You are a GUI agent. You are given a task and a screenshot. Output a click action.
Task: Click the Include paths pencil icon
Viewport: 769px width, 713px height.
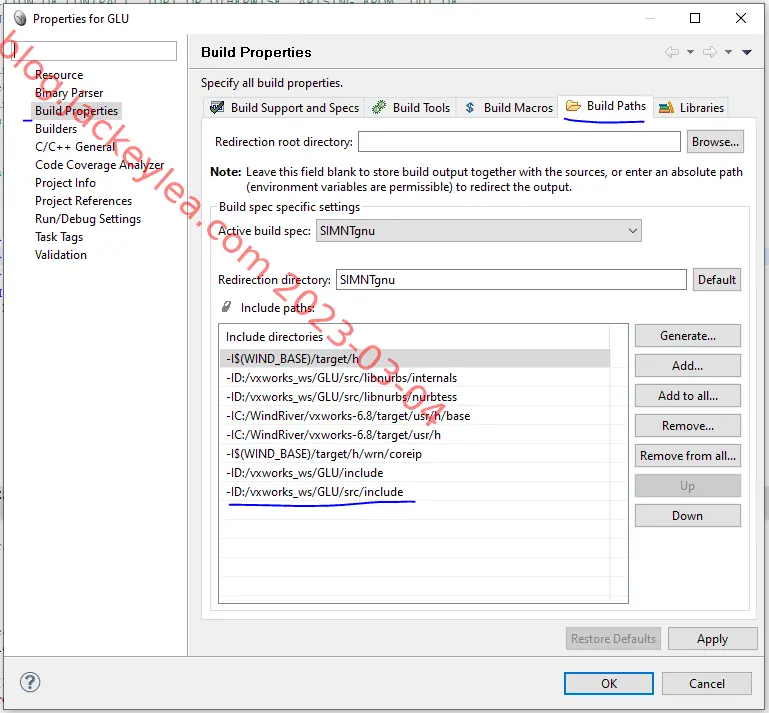pyautogui.click(x=226, y=307)
